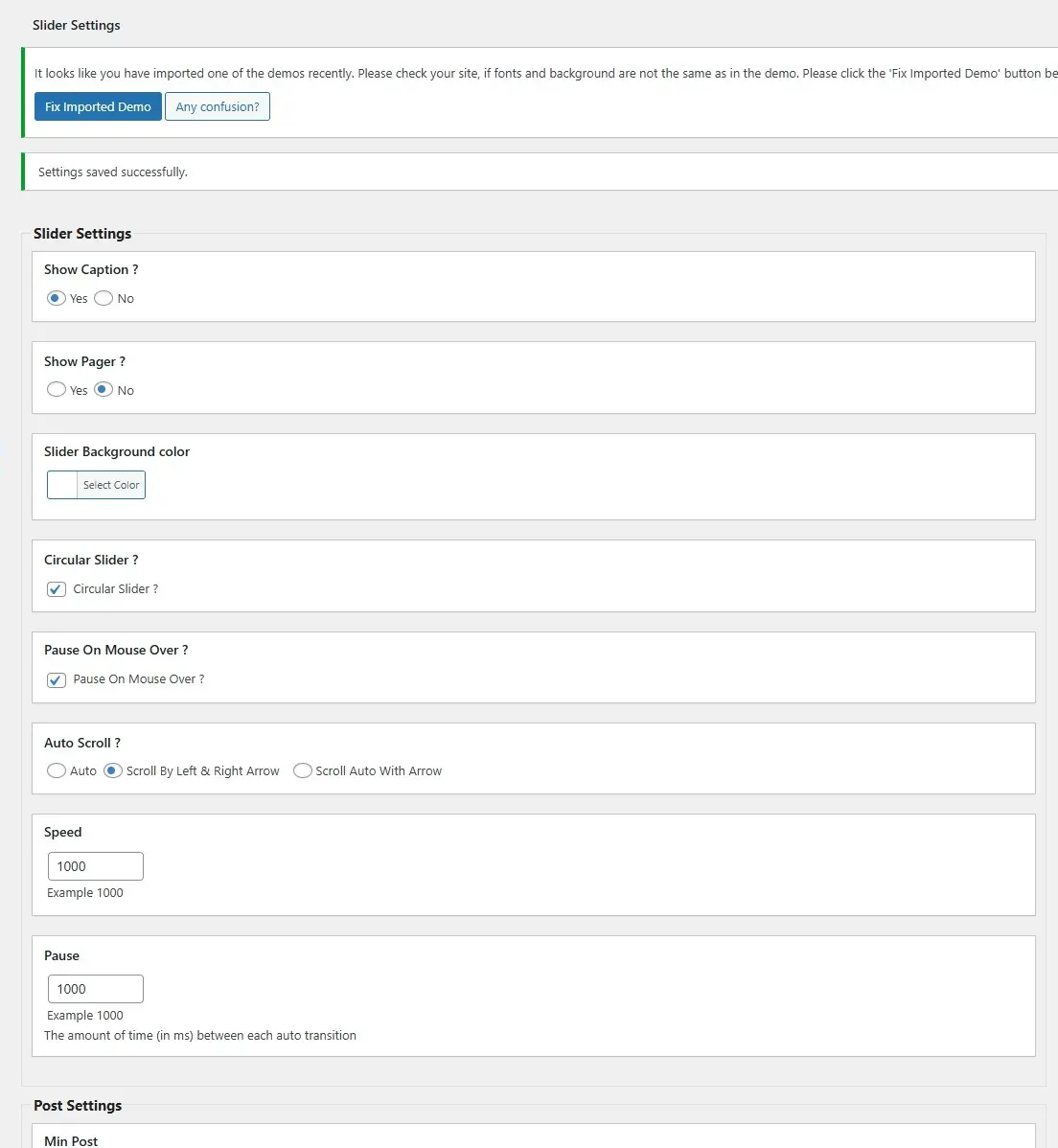Select No radio for Show Pager
Viewport: 1058px width, 1148px height.
click(x=103, y=390)
